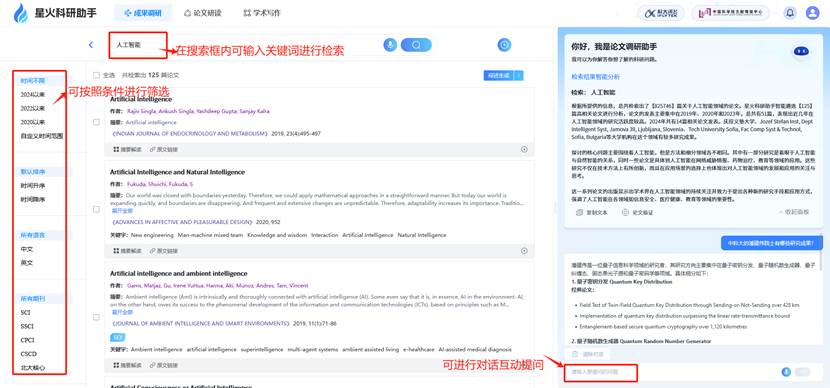830x388 pixels.
Task: Tick the 全选 select-all checkbox
Action: (96, 76)
